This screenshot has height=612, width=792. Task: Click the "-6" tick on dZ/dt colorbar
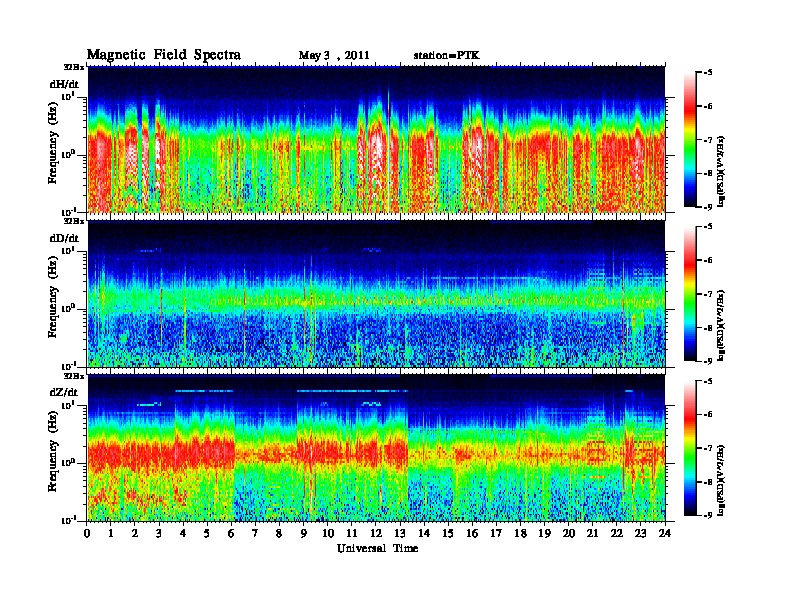709,414
